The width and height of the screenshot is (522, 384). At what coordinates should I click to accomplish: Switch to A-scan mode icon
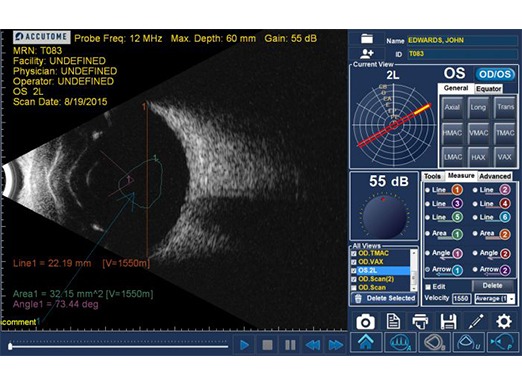click(x=400, y=342)
